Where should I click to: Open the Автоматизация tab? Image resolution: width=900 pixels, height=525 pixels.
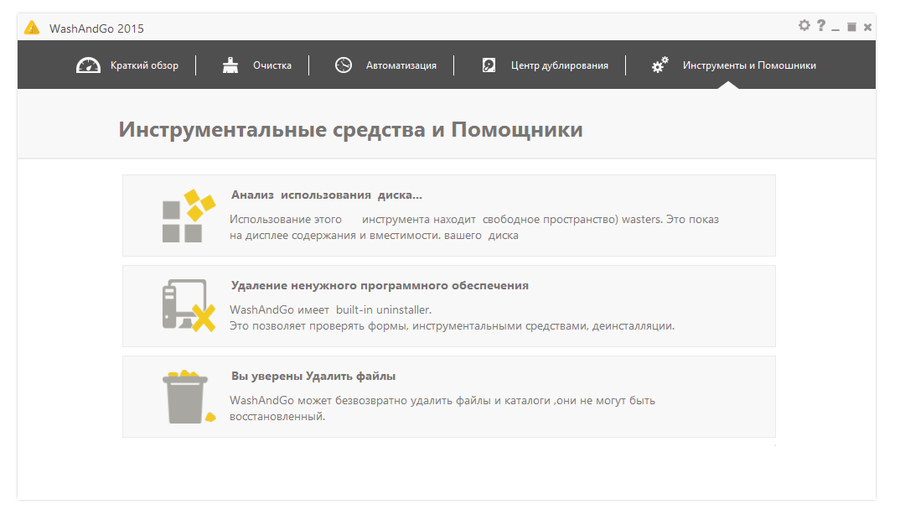(x=386, y=65)
